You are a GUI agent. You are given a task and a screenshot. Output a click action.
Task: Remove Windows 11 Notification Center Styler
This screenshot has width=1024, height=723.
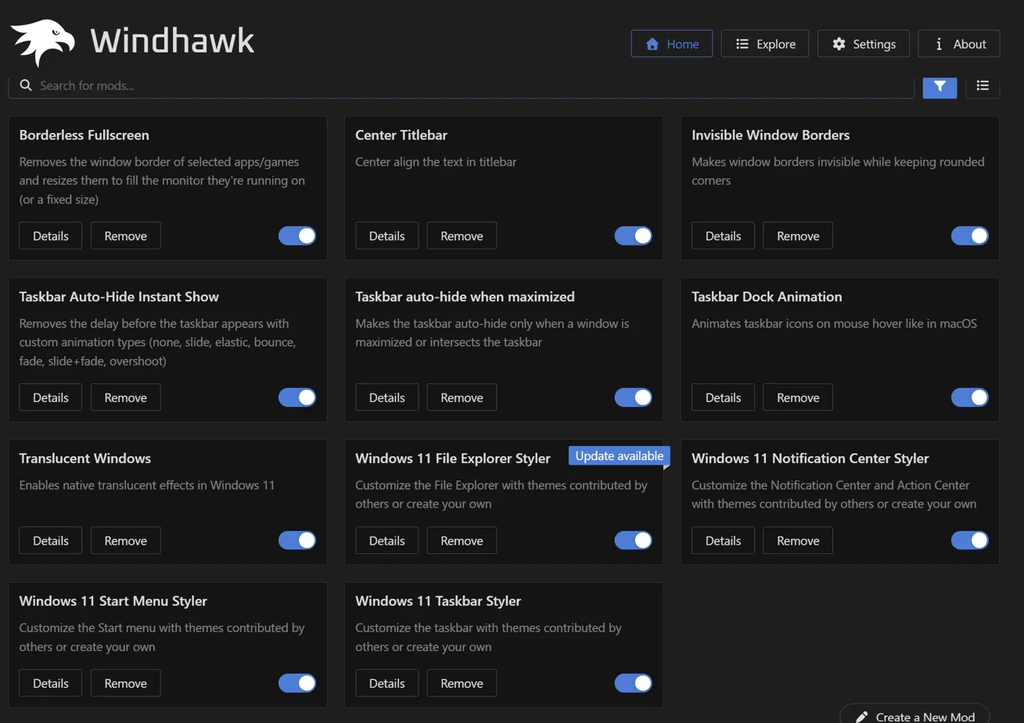coord(797,540)
